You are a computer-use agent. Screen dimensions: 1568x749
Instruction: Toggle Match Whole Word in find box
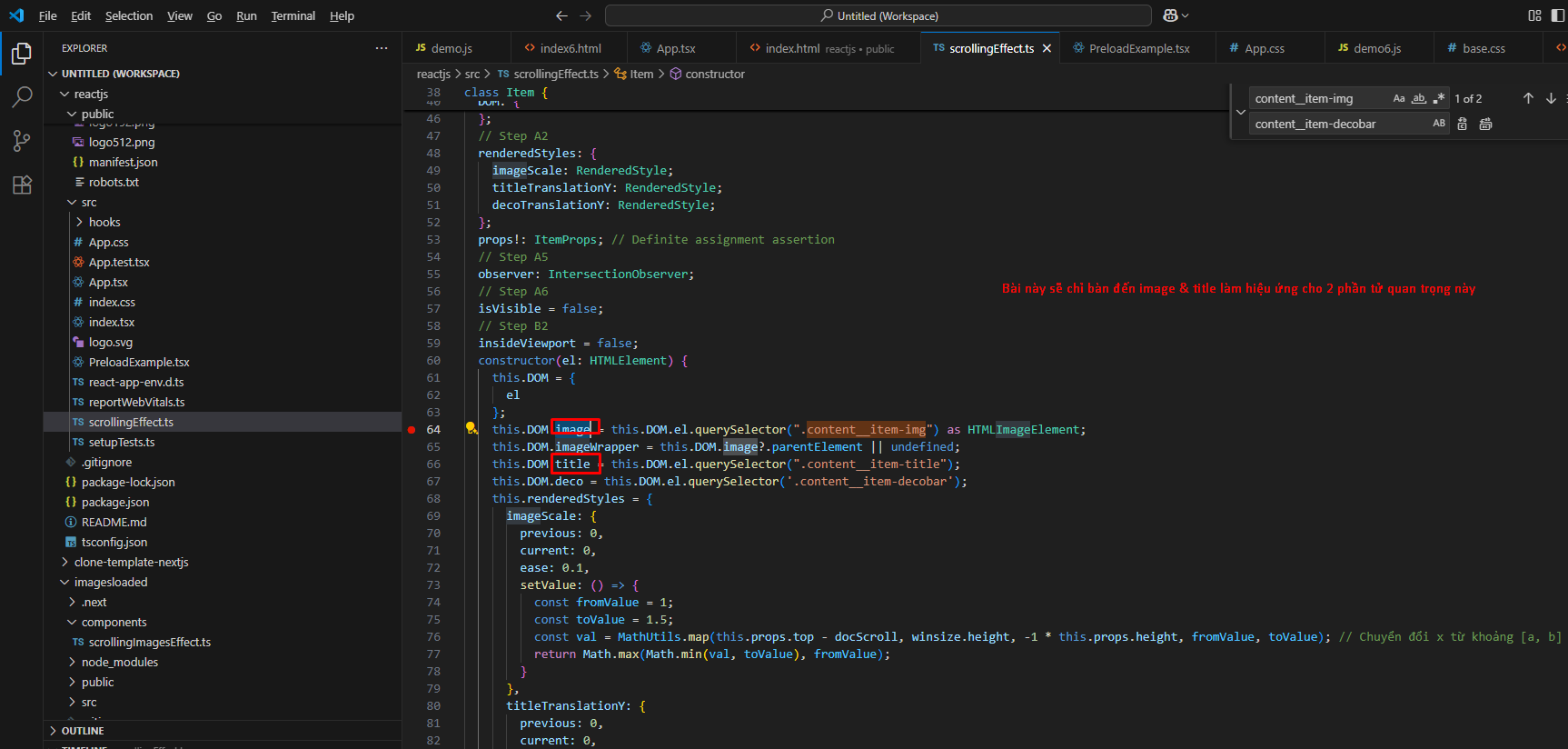[x=1419, y=98]
